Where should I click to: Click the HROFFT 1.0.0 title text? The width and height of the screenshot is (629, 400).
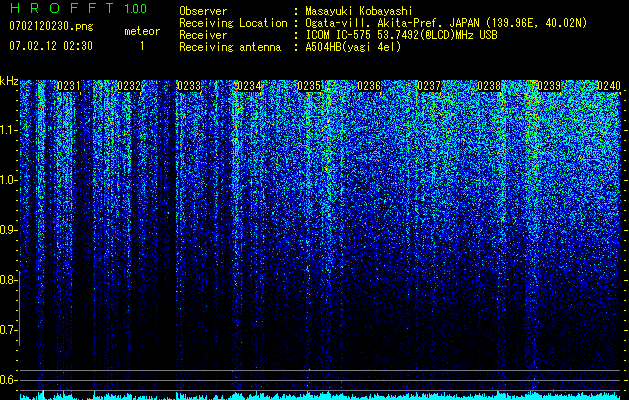tap(78, 8)
